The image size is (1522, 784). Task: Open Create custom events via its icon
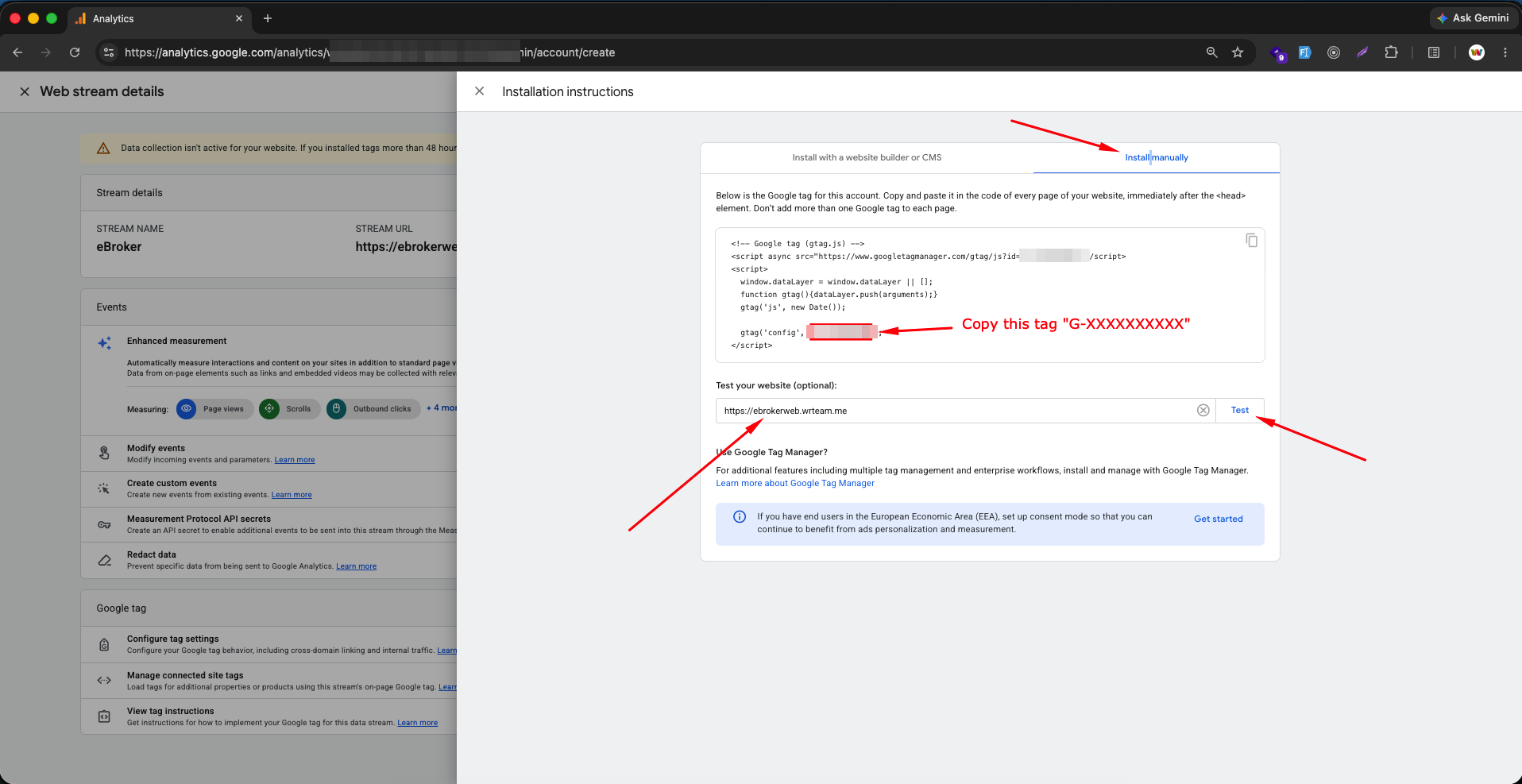point(104,489)
